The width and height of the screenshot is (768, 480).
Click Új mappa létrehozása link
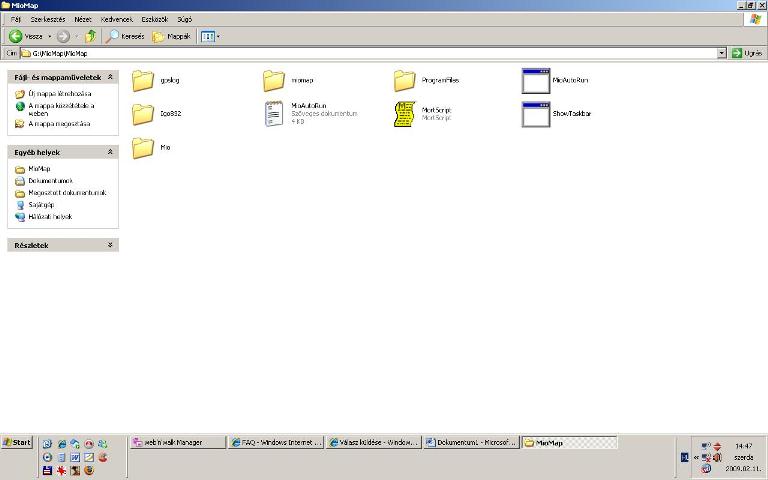(60, 94)
